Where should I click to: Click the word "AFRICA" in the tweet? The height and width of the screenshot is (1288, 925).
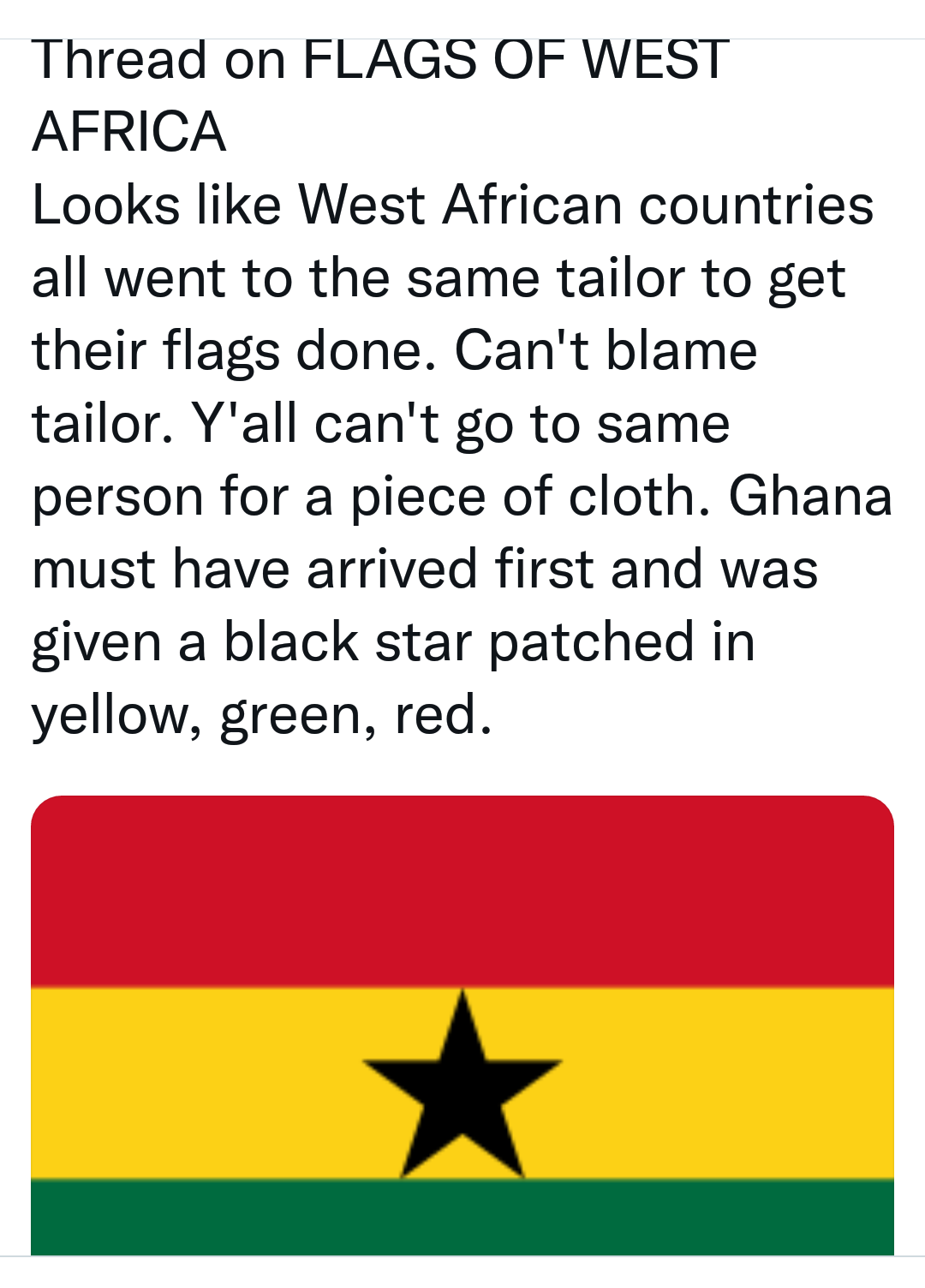pos(129,132)
